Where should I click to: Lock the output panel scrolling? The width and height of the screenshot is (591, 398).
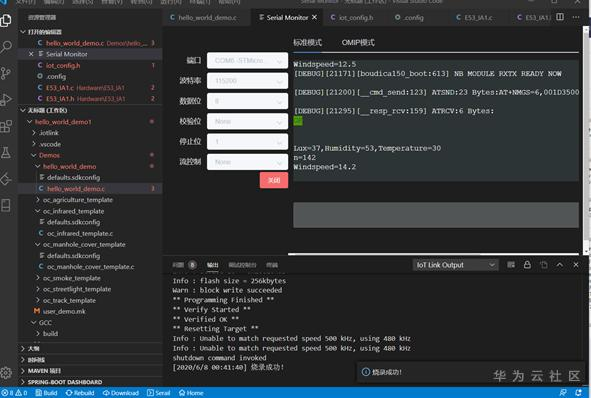tap(527, 265)
